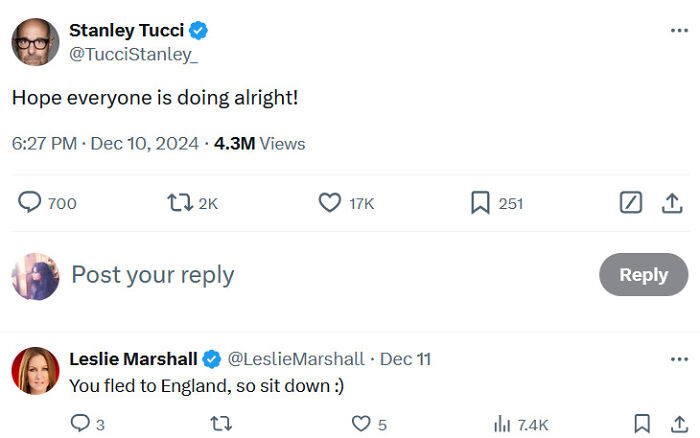Bookmark Leslie Marshall's reply

click(642, 424)
